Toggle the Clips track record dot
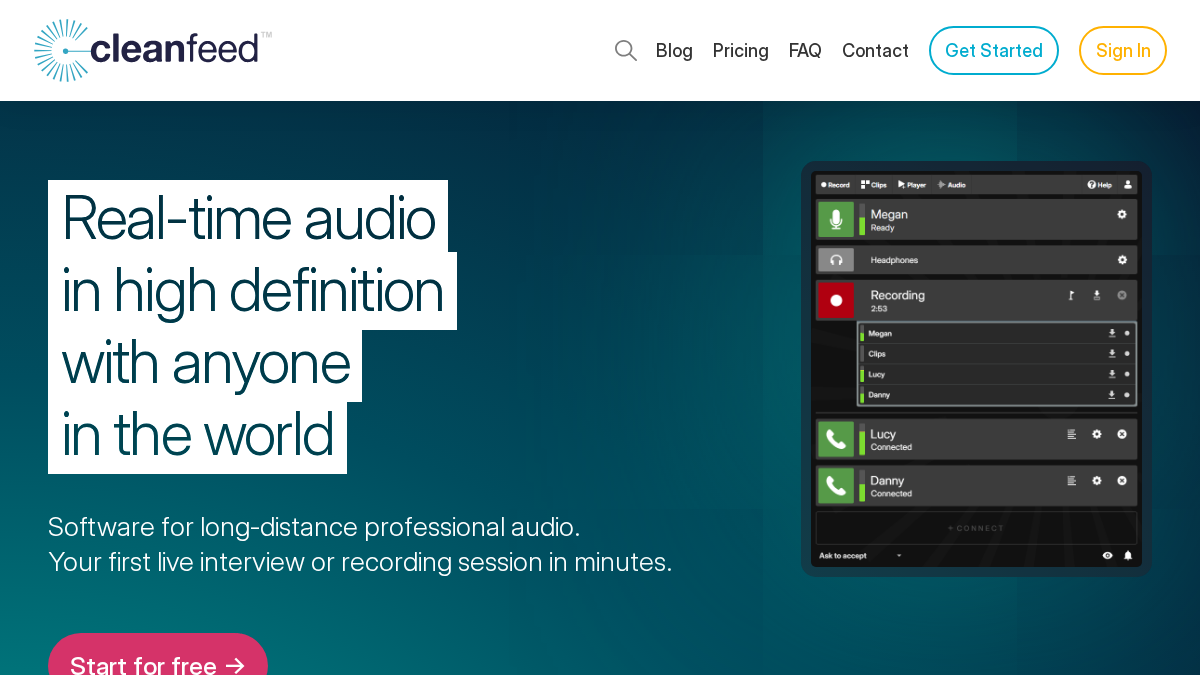This screenshot has height=675, width=1200. pyautogui.click(x=1127, y=353)
